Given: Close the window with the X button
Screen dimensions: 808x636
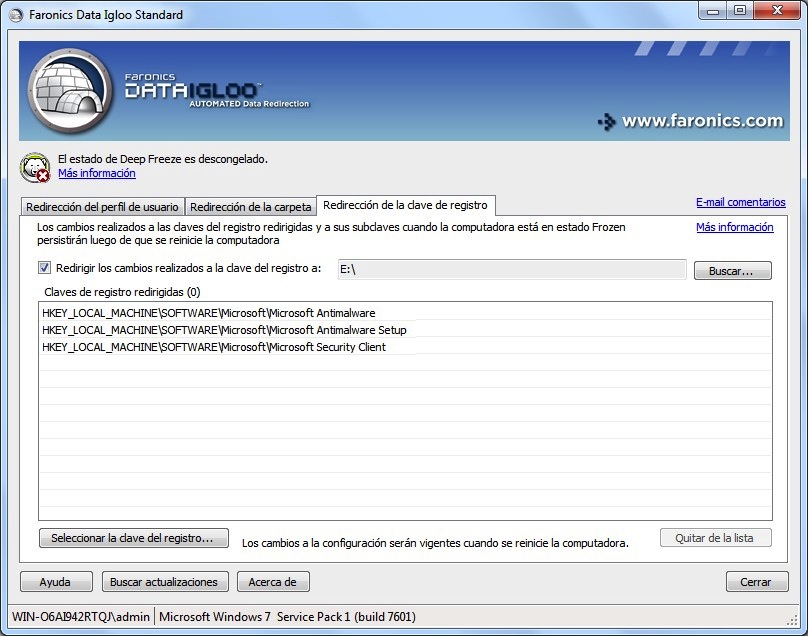Looking at the screenshot, I should [777, 11].
